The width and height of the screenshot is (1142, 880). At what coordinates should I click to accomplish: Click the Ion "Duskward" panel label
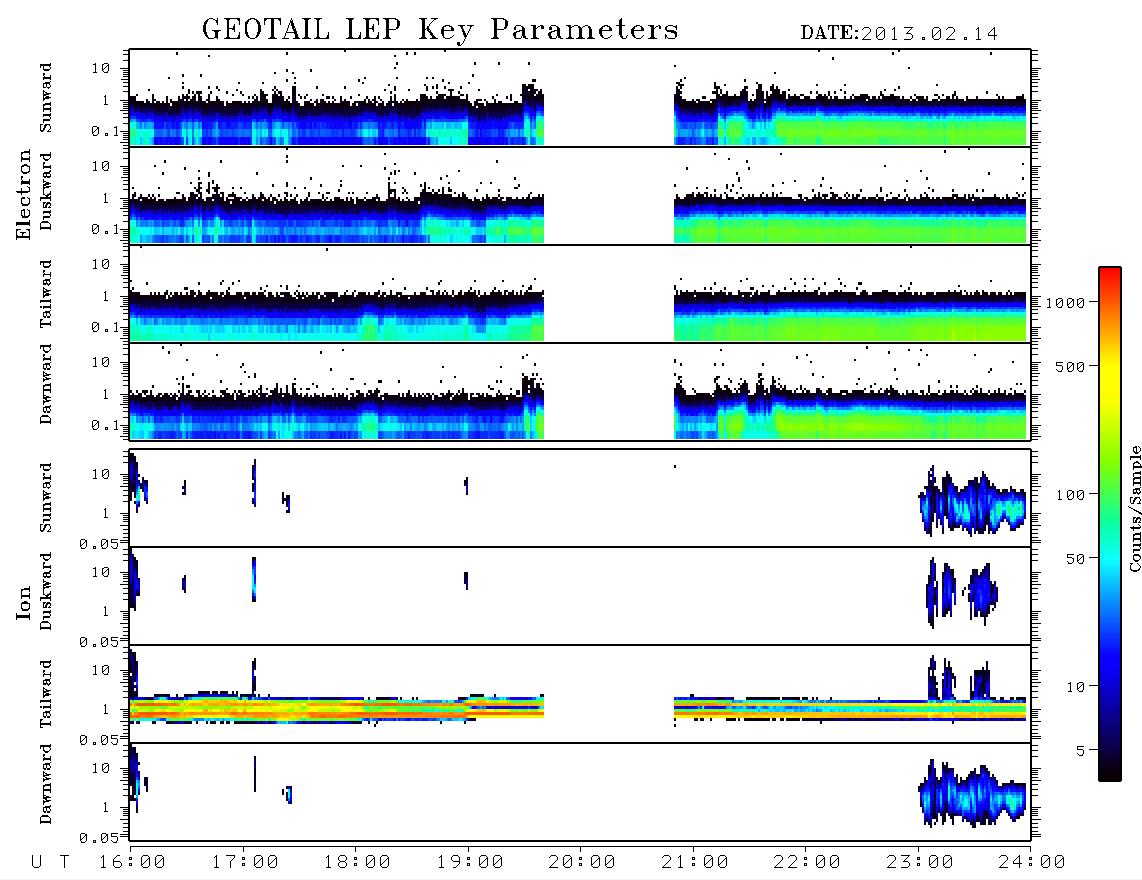pos(46,592)
